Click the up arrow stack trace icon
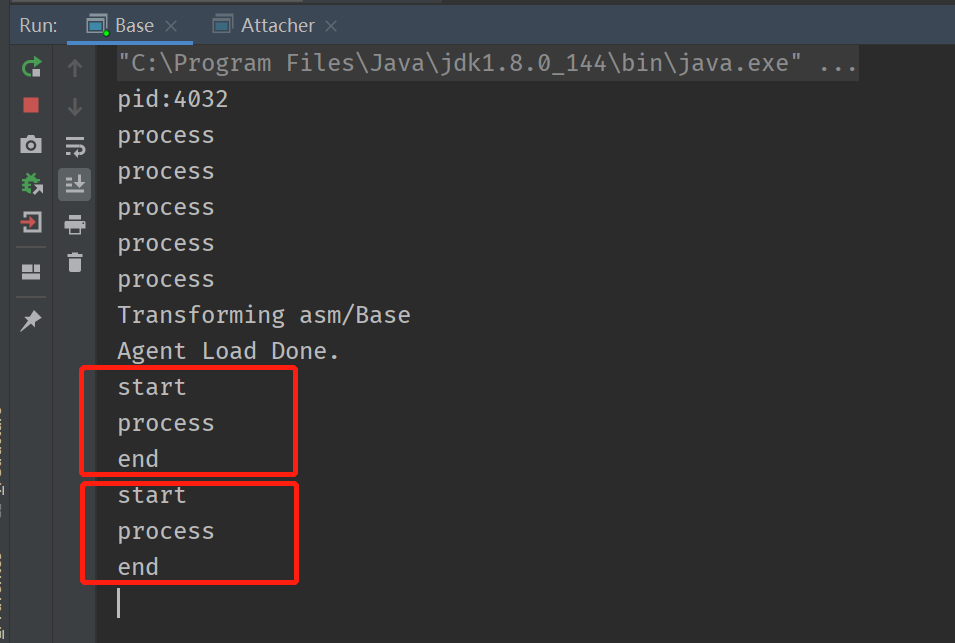 point(75,68)
